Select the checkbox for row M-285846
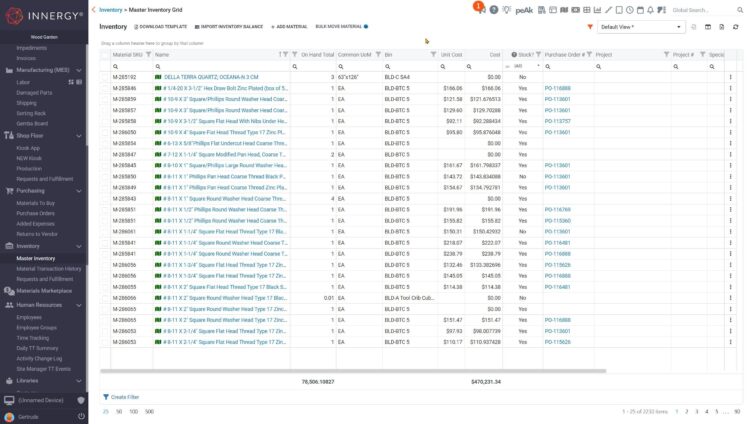754x424 pixels. pyautogui.click(x=105, y=88)
